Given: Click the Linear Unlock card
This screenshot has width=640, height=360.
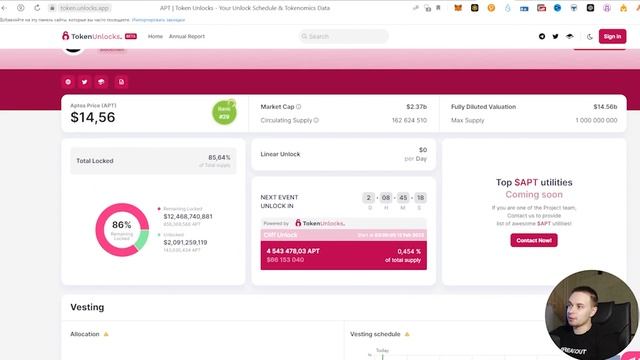Looking at the screenshot, I should point(344,154).
